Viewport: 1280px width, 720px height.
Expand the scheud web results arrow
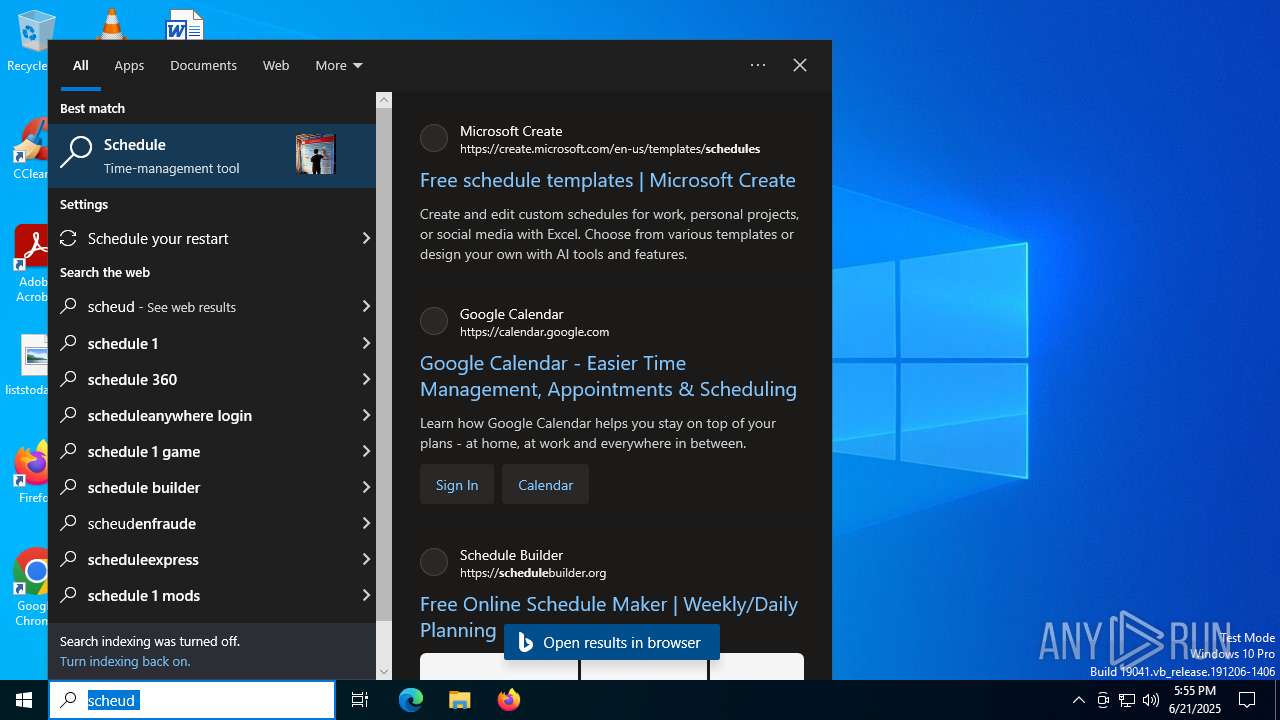pos(366,306)
